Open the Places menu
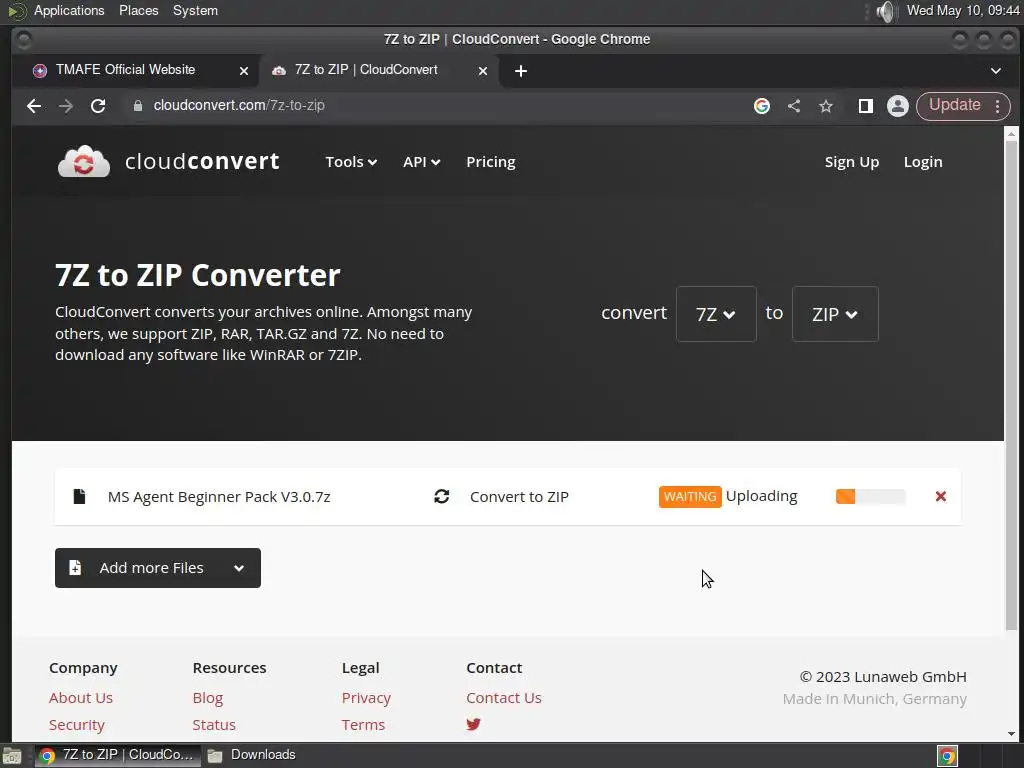 (x=138, y=10)
